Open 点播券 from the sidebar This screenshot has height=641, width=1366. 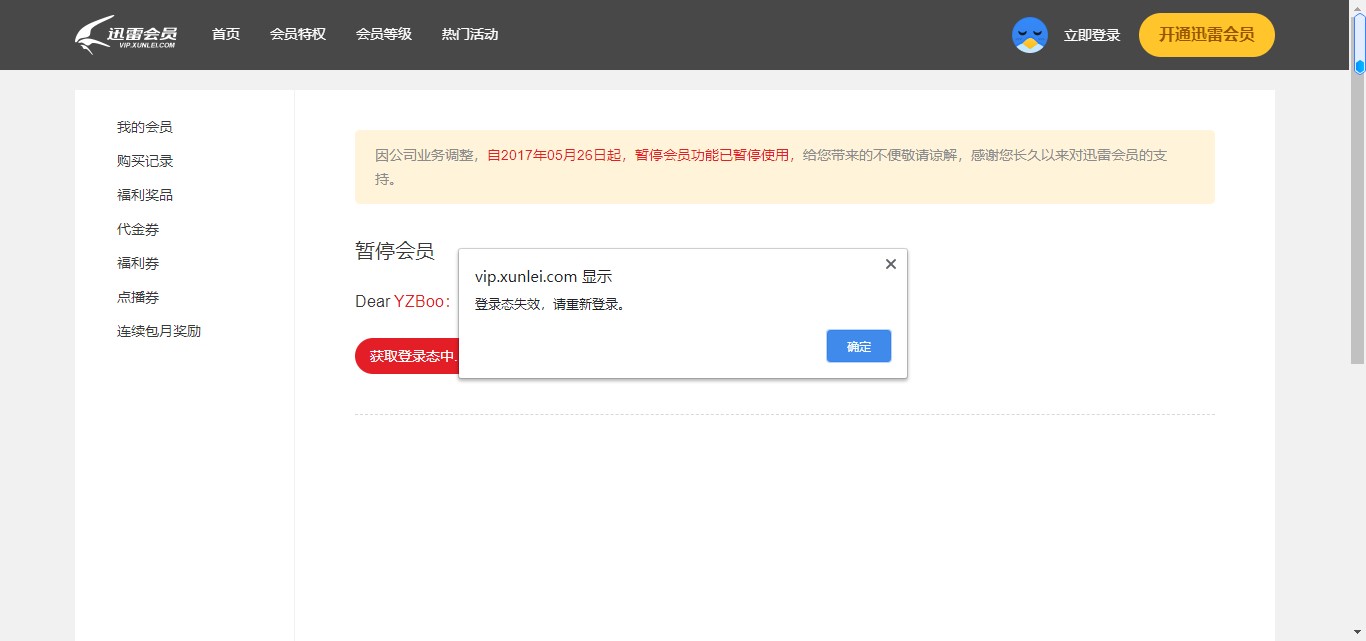[137, 297]
